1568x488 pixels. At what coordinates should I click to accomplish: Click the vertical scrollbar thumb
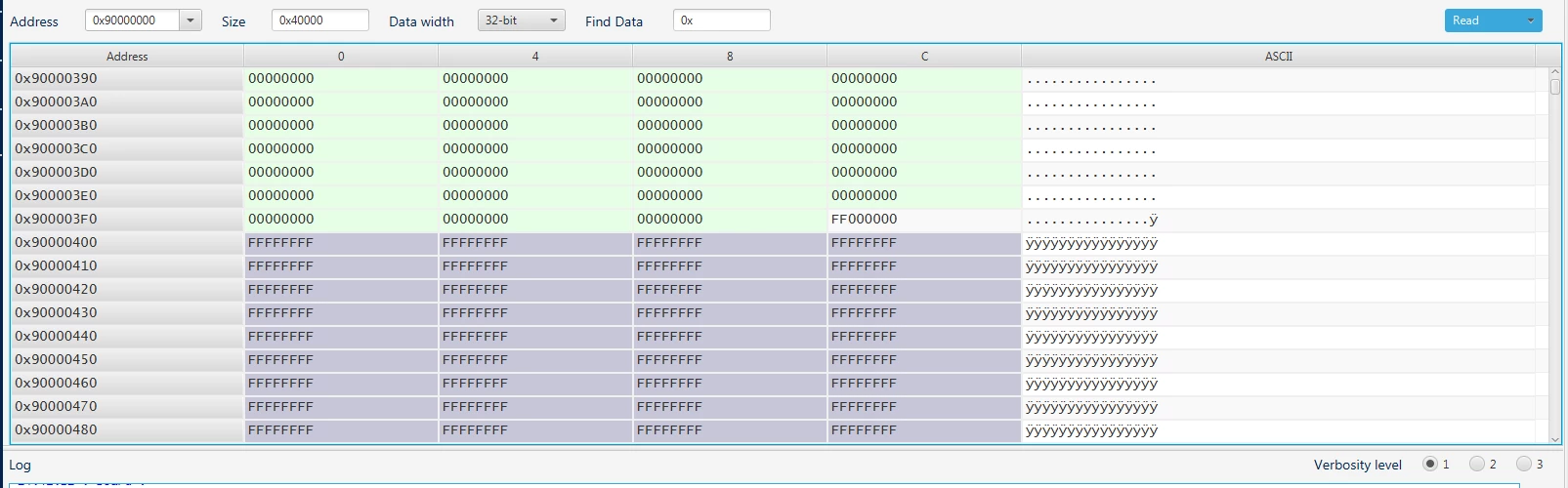pos(1555,87)
